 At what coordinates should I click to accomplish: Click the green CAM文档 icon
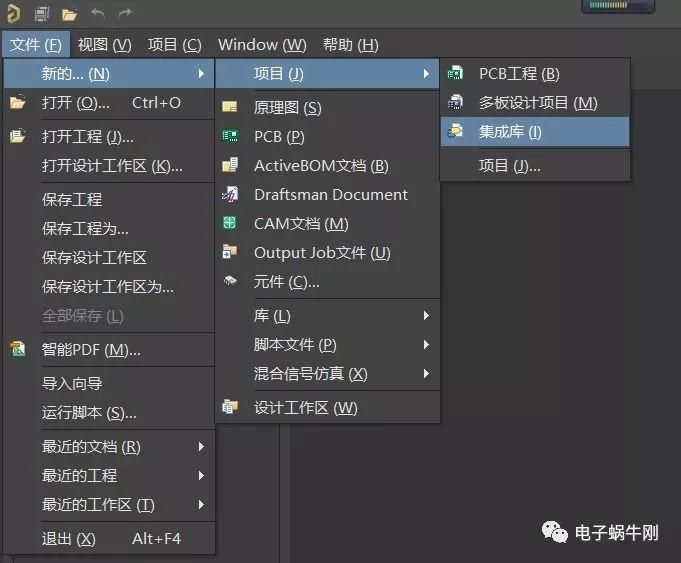coord(229,223)
